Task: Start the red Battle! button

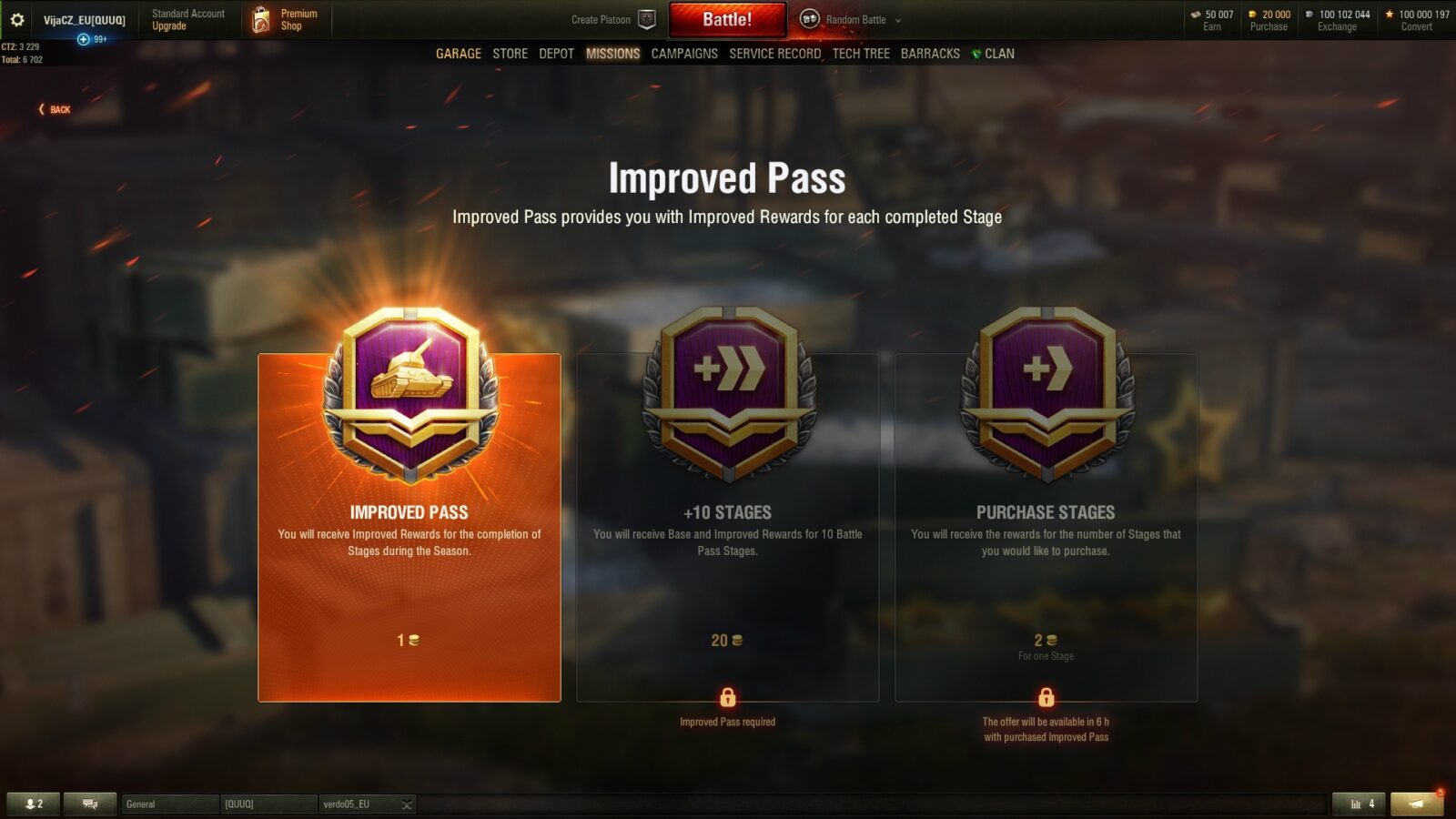Action: point(727,19)
